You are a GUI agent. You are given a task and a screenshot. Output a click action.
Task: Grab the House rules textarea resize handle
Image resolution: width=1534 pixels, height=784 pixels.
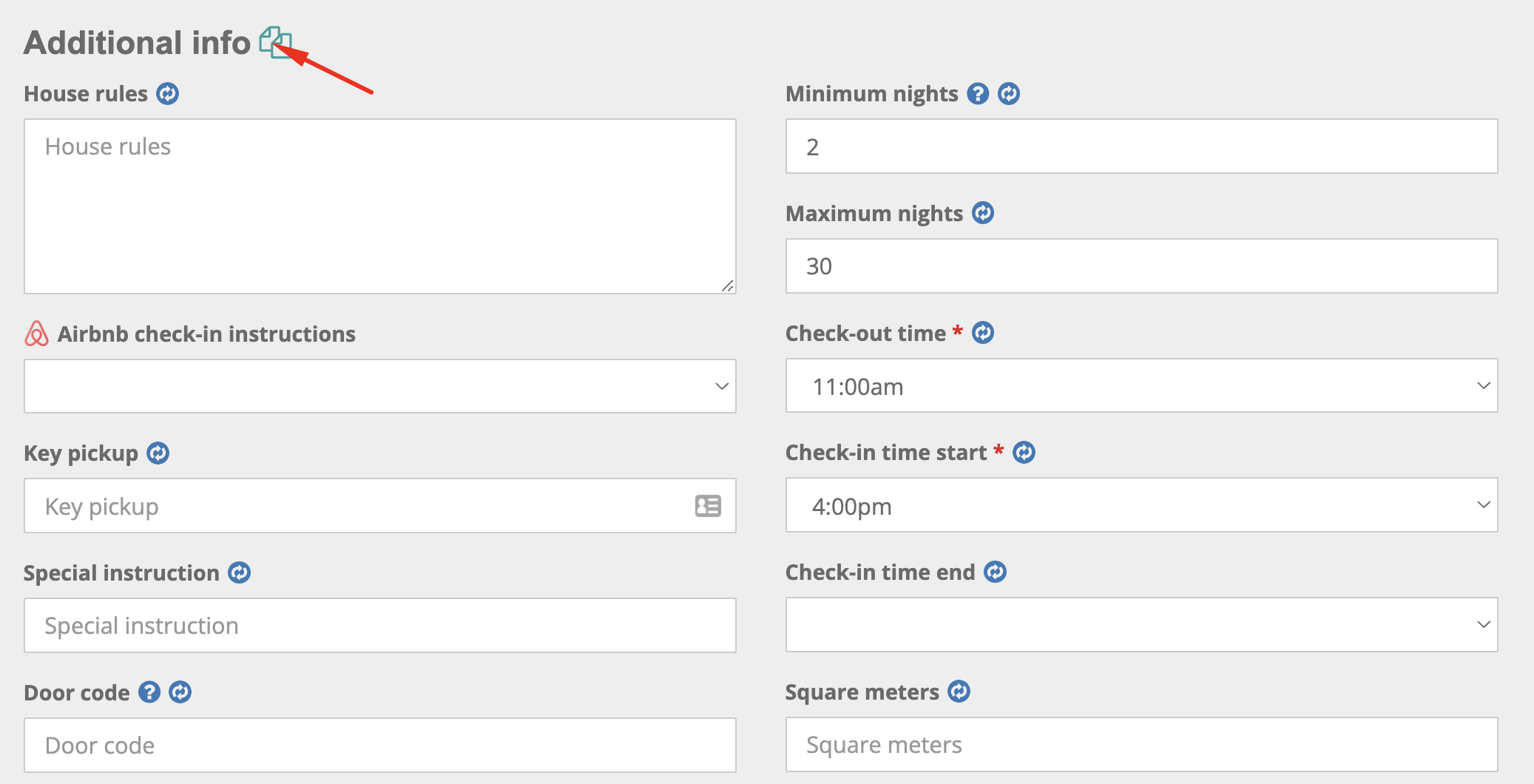pos(728,286)
